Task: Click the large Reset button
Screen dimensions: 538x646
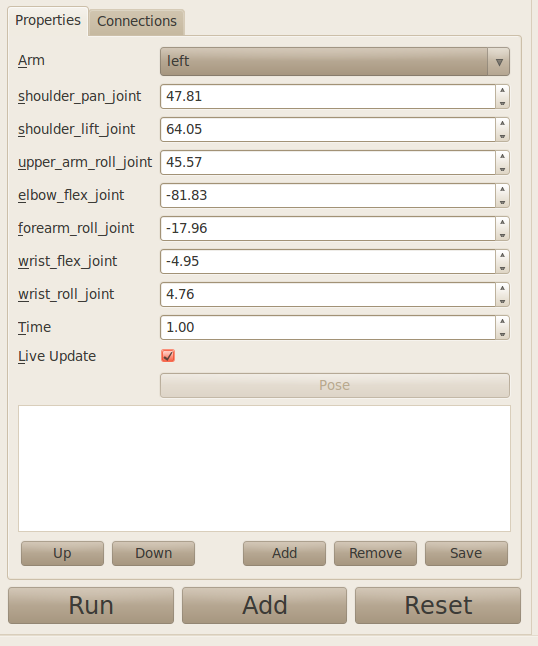Action: (x=438, y=605)
